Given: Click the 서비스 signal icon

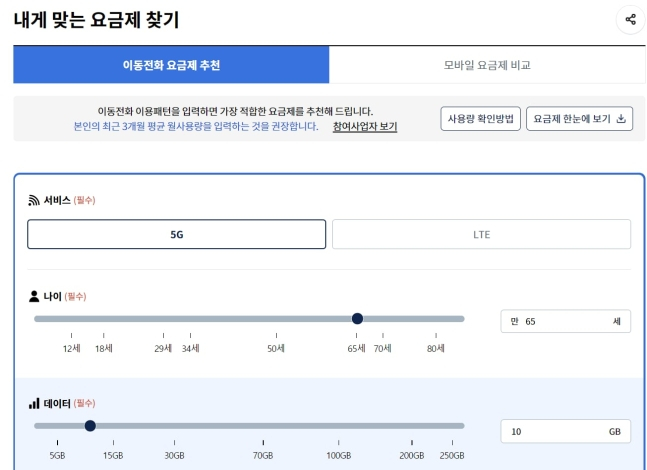Looking at the screenshot, I should [34, 200].
